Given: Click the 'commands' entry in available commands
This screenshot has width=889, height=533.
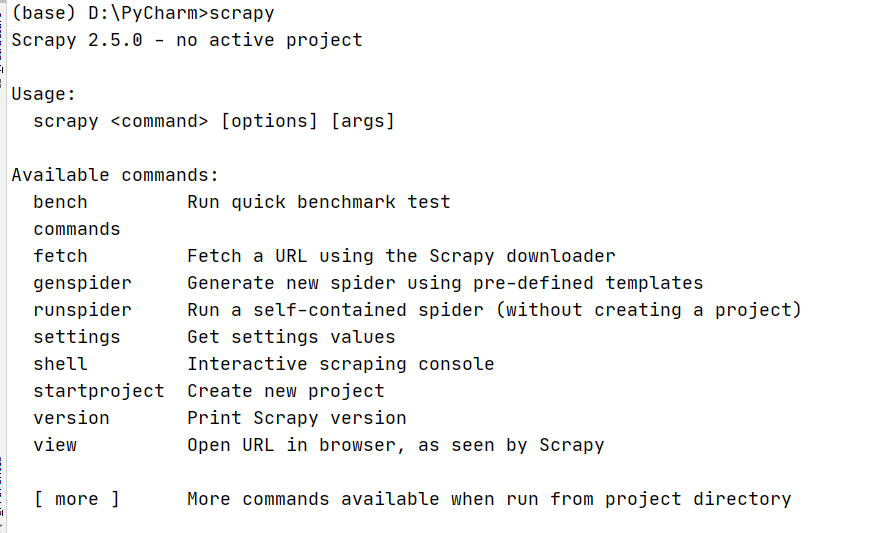Looking at the screenshot, I should [x=77, y=230].
